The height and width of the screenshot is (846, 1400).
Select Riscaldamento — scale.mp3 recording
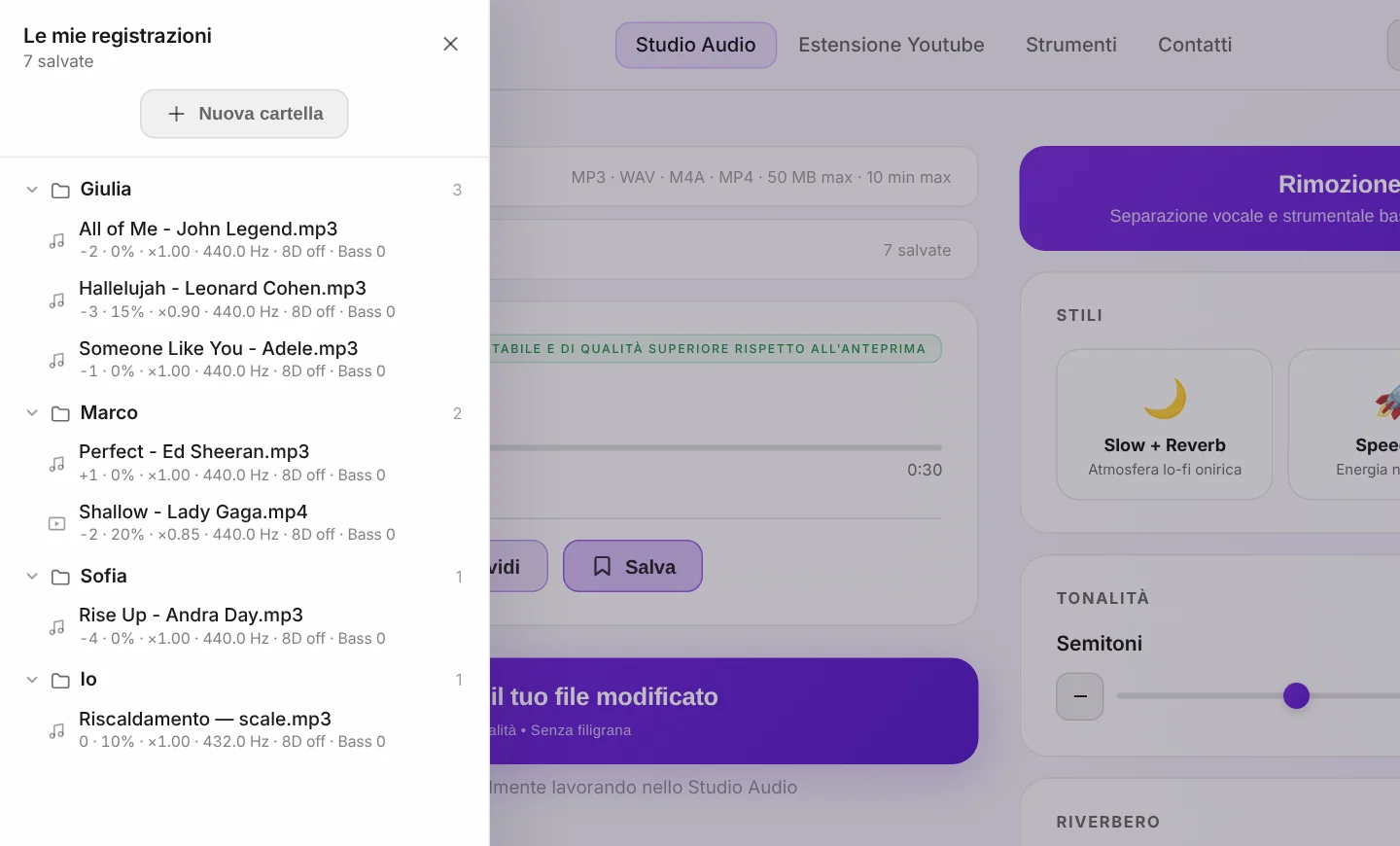244,729
